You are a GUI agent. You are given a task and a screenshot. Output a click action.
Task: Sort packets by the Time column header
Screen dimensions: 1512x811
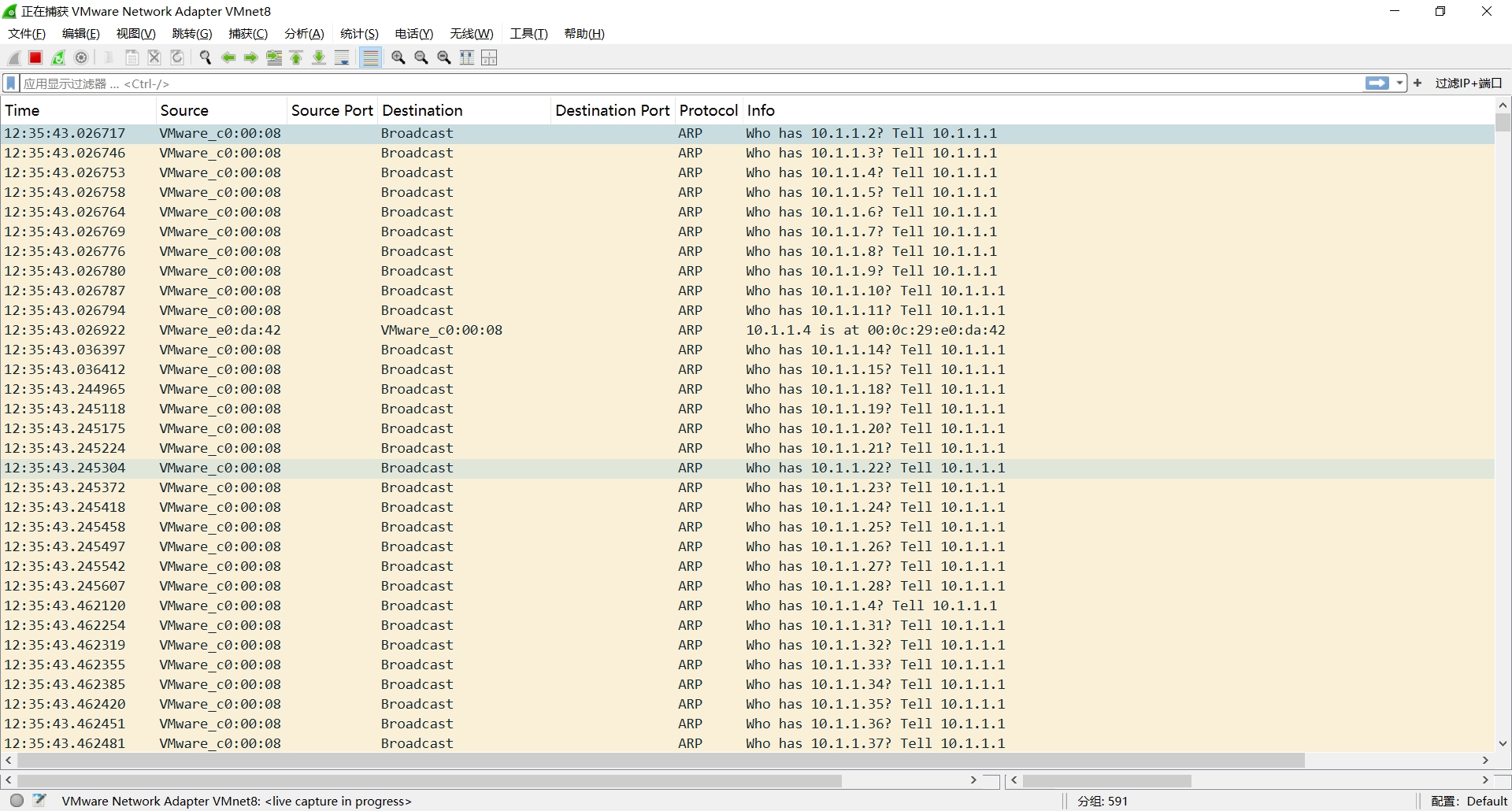tap(78, 110)
